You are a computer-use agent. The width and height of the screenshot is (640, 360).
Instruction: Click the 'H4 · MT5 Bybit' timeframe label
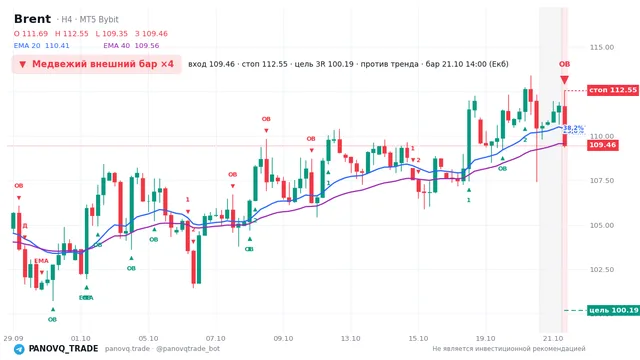[x=88, y=20]
